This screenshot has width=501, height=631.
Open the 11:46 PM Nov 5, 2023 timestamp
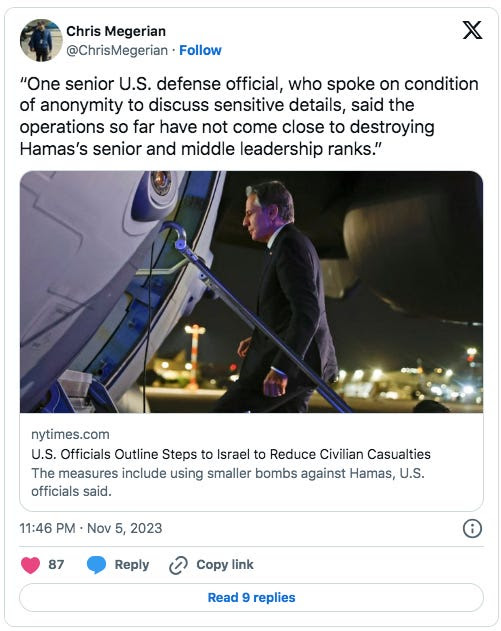click(91, 528)
